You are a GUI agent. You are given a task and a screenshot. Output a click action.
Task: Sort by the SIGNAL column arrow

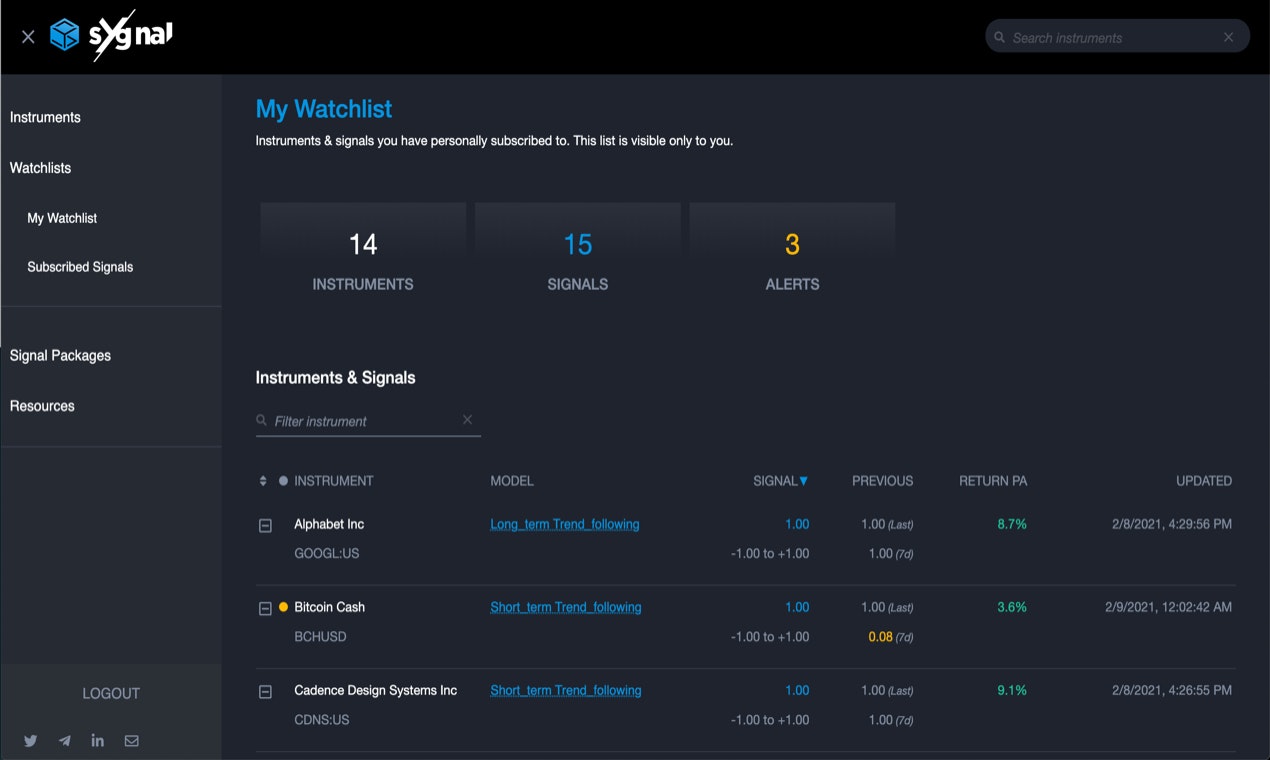point(803,481)
